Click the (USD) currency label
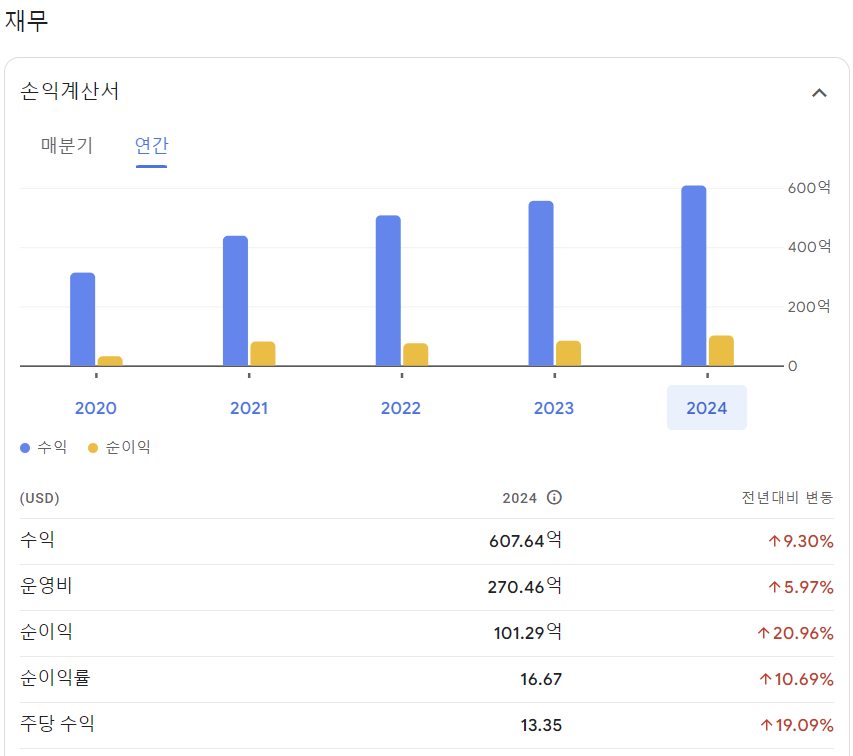The width and height of the screenshot is (853, 756). point(40,498)
